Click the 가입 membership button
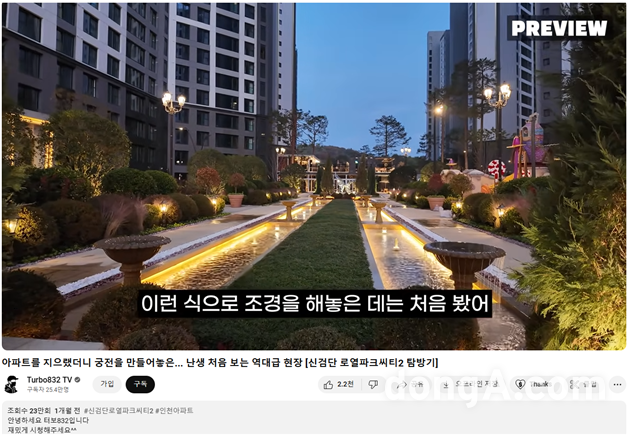Screen dimensions: 629x435 click(107, 384)
